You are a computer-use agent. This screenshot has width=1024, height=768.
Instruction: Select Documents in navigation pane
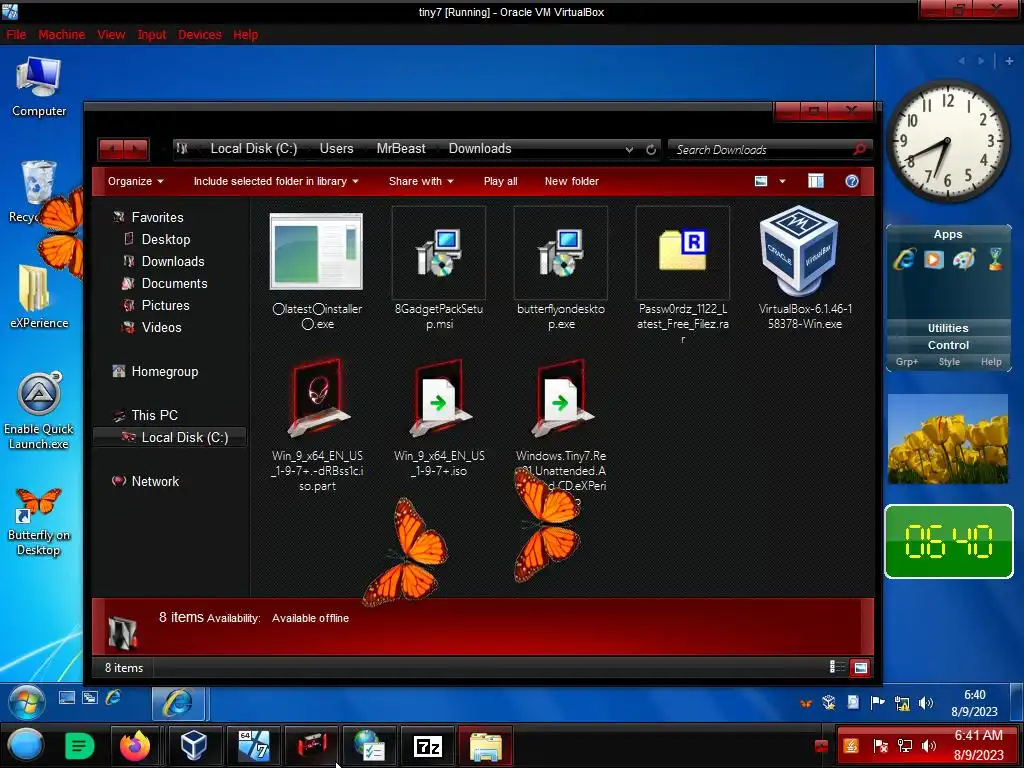pos(174,283)
